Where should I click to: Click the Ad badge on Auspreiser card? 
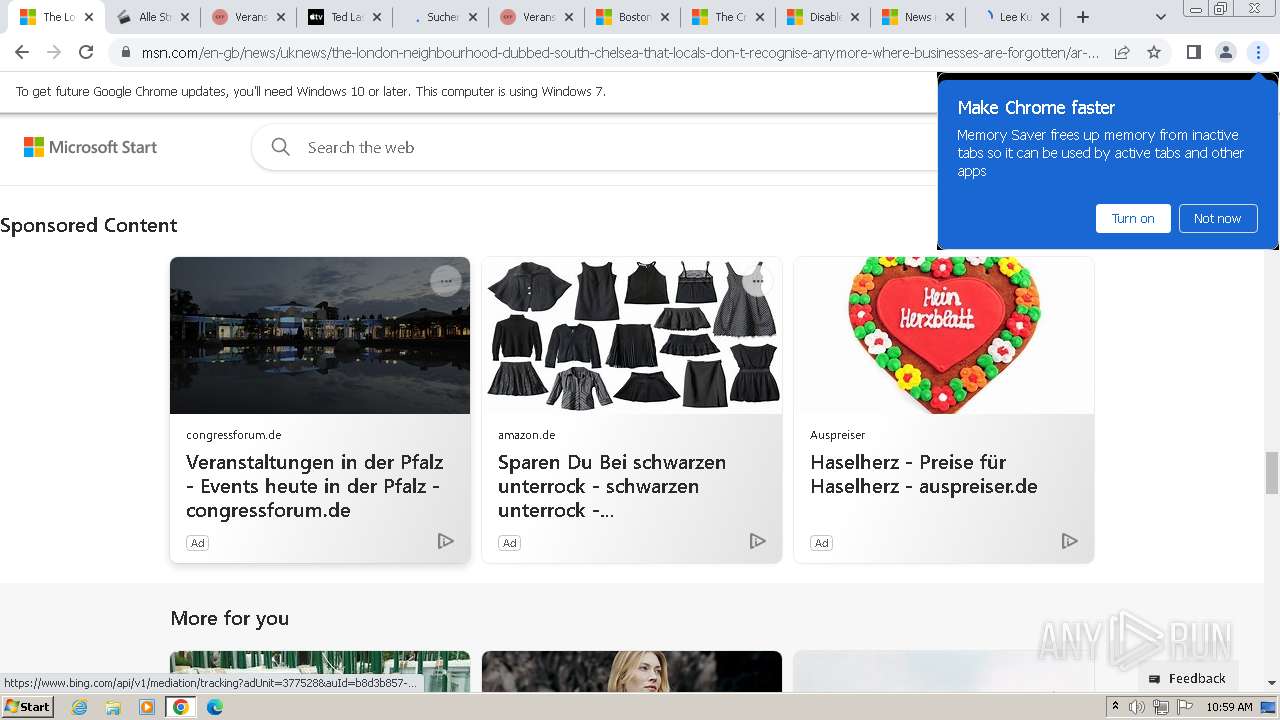[821, 543]
